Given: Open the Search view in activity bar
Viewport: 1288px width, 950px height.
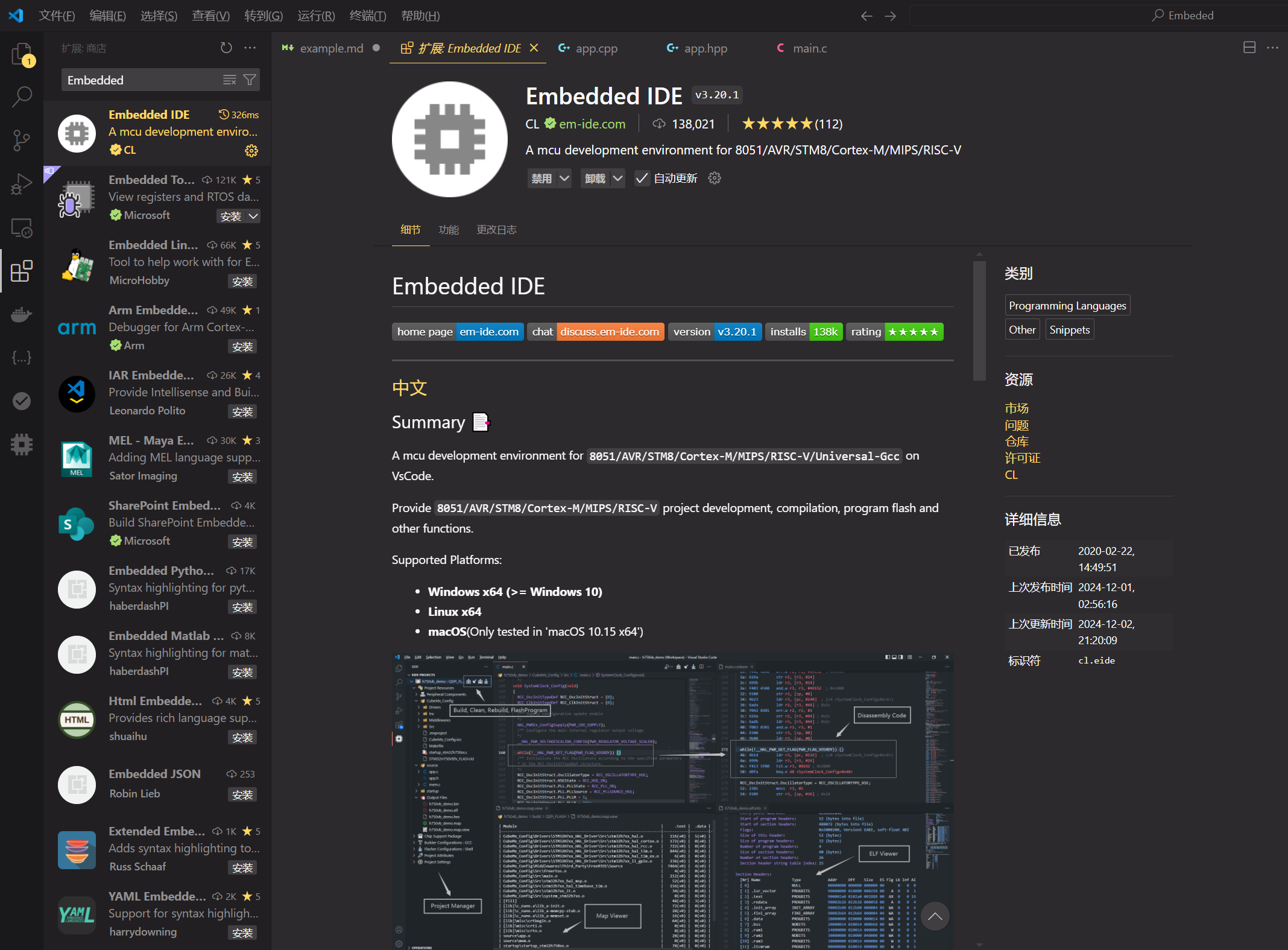Looking at the screenshot, I should click(x=22, y=97).
